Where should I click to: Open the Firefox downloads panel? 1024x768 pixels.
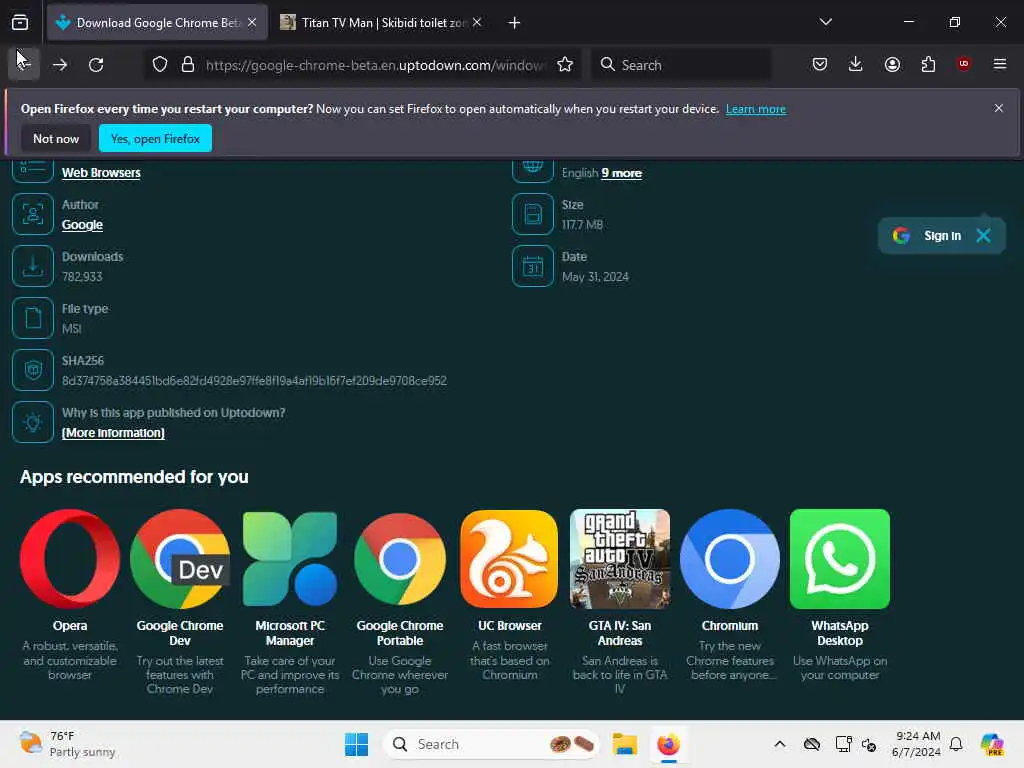point(856,64)
